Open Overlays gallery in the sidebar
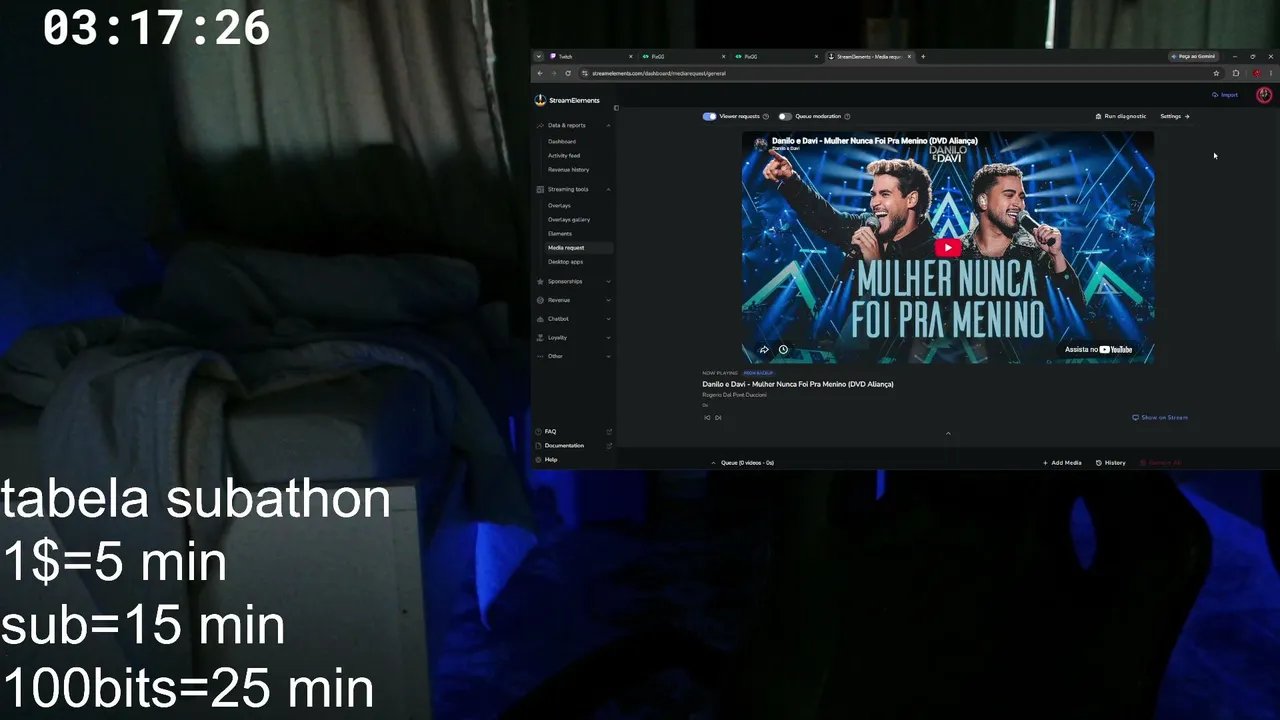The height and width of the screenshot is (720, 1280). 569,220
